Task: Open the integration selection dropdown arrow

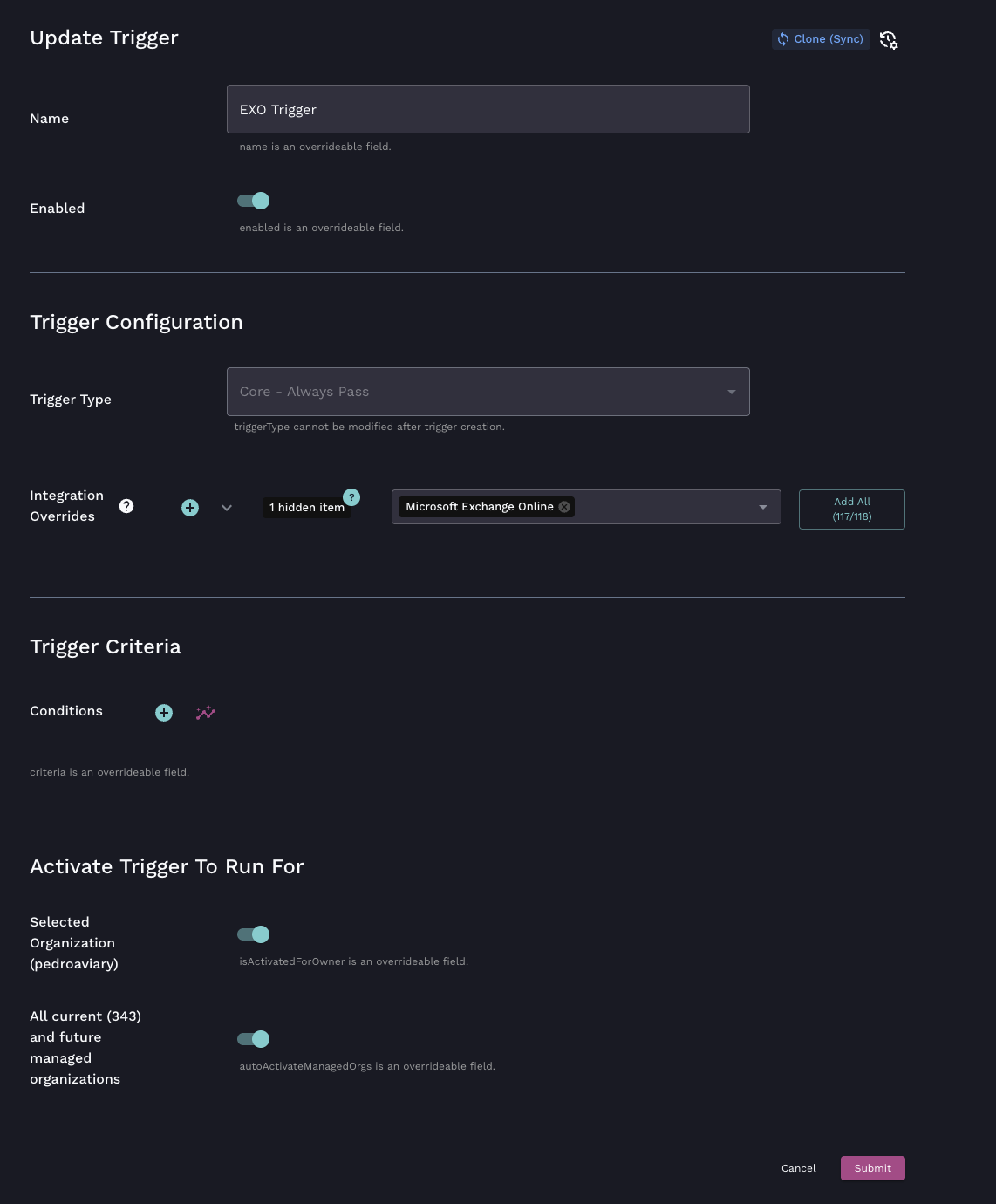Action: tap(763, 507)
